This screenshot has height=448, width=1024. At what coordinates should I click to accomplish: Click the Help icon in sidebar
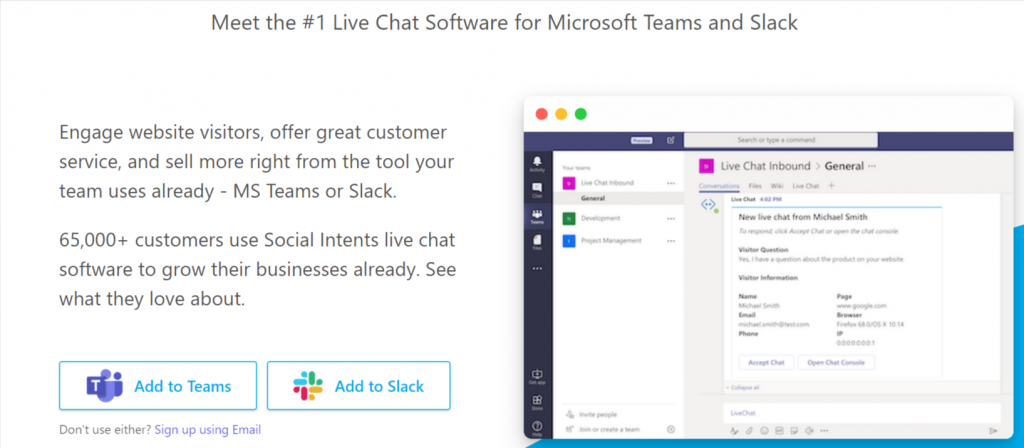click(537, 428)
